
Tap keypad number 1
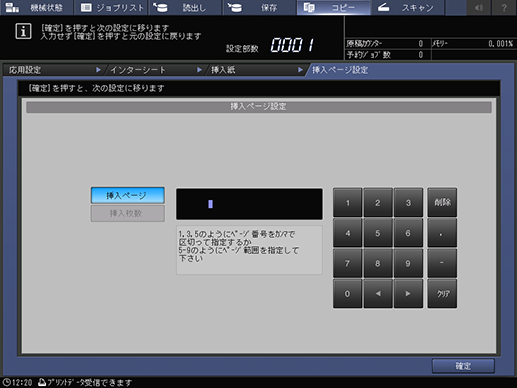pos(347,203)
